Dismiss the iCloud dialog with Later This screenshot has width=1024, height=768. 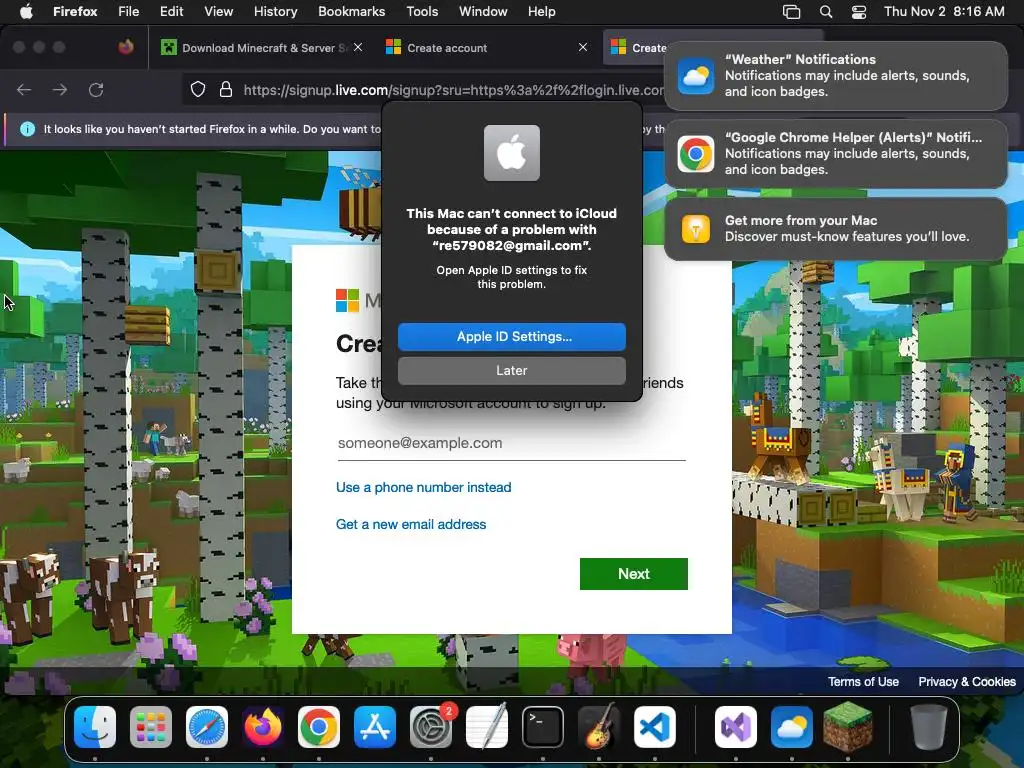[512, 370]
